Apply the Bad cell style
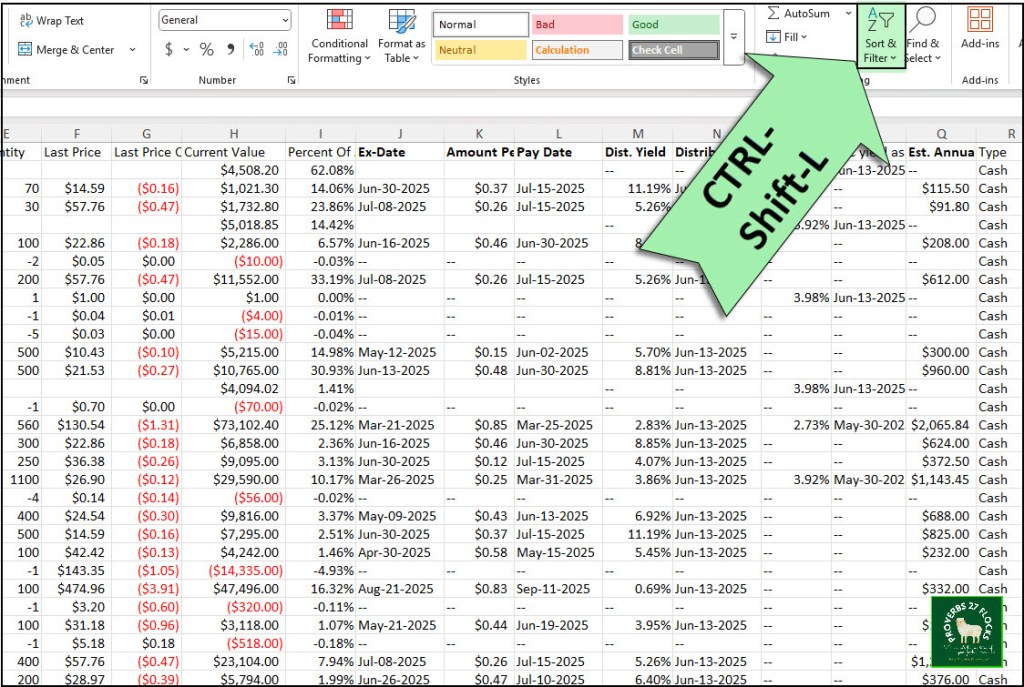The height and width of the screenshot is (687, 1024). (577, 25)
